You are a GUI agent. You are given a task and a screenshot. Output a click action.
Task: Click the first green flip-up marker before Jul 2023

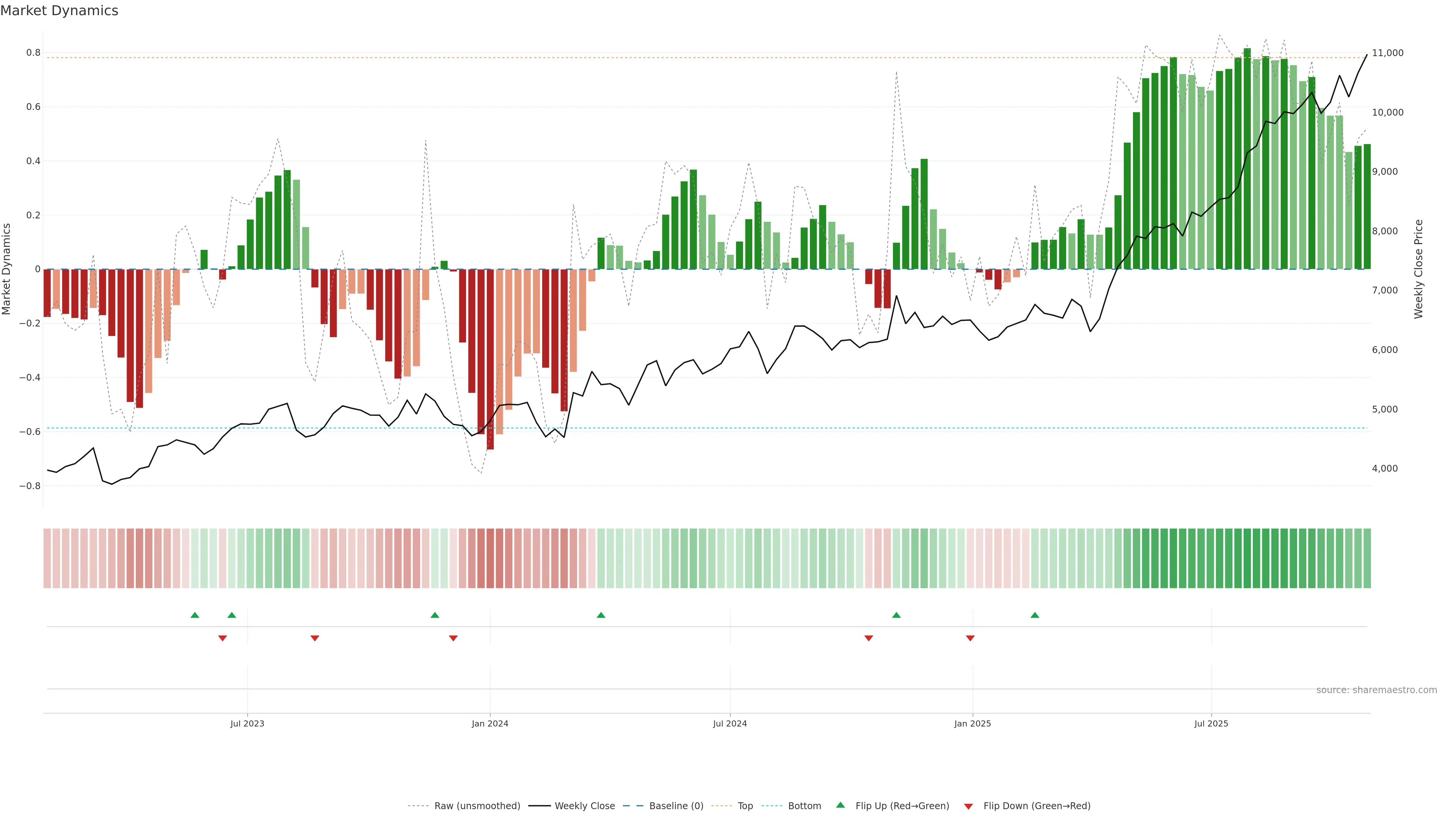[195, 615]
